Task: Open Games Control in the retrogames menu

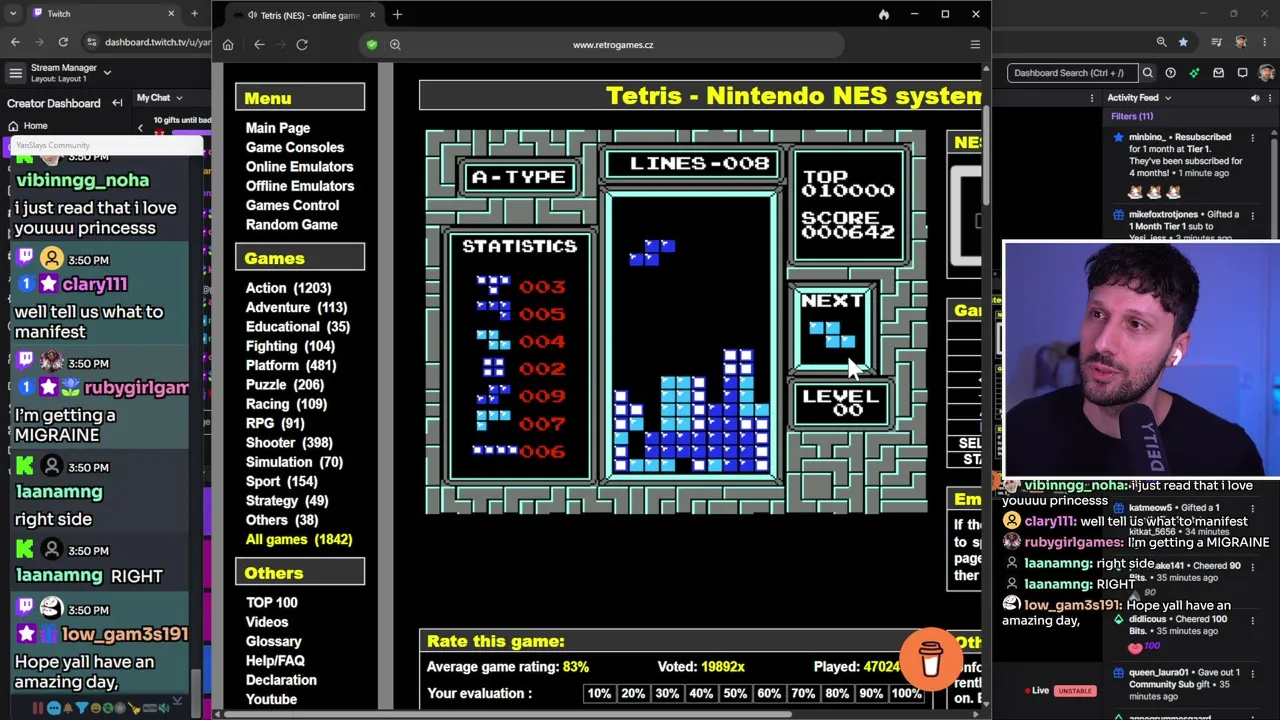Action: (293, 205)
